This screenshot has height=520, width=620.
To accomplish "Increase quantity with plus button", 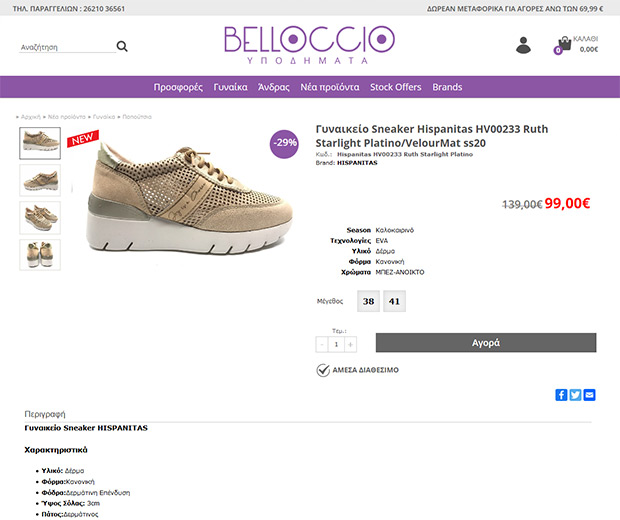I will [350, 344].
